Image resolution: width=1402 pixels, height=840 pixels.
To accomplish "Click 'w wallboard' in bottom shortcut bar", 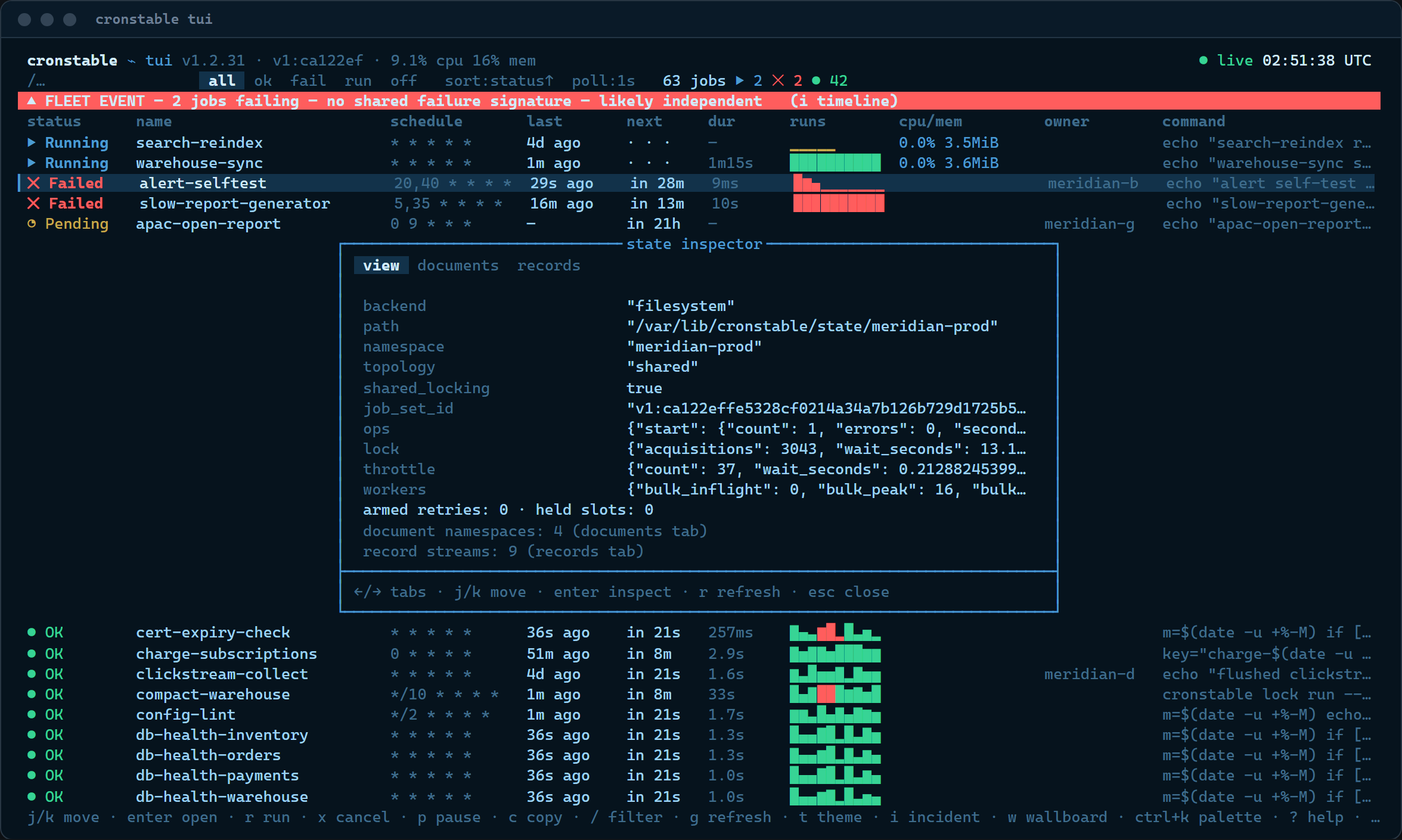I will [1057, 817].
